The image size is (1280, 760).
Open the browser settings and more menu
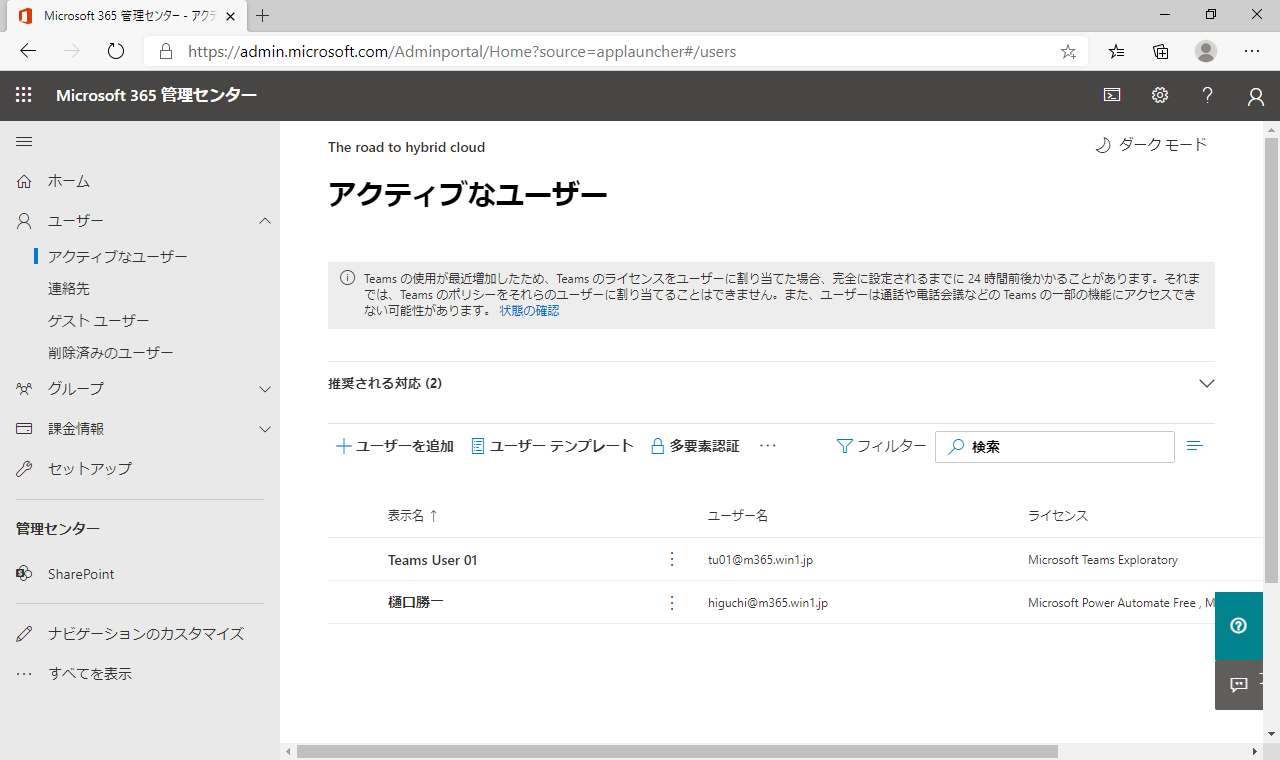pyautogui.click(x=1252, y=51)
